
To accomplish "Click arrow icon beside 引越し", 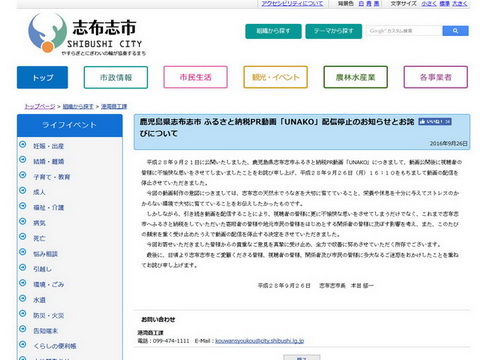I will pyautogui.click(x=23, y=267).
